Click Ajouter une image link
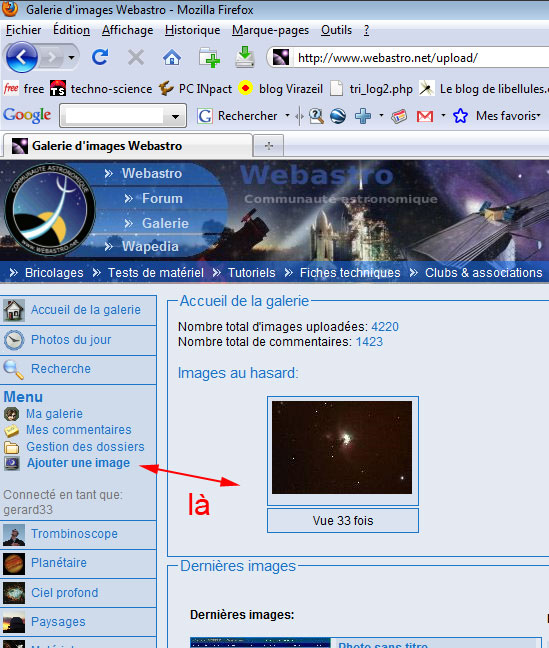Viewport: 549px width, 648px height. point(78,463)
